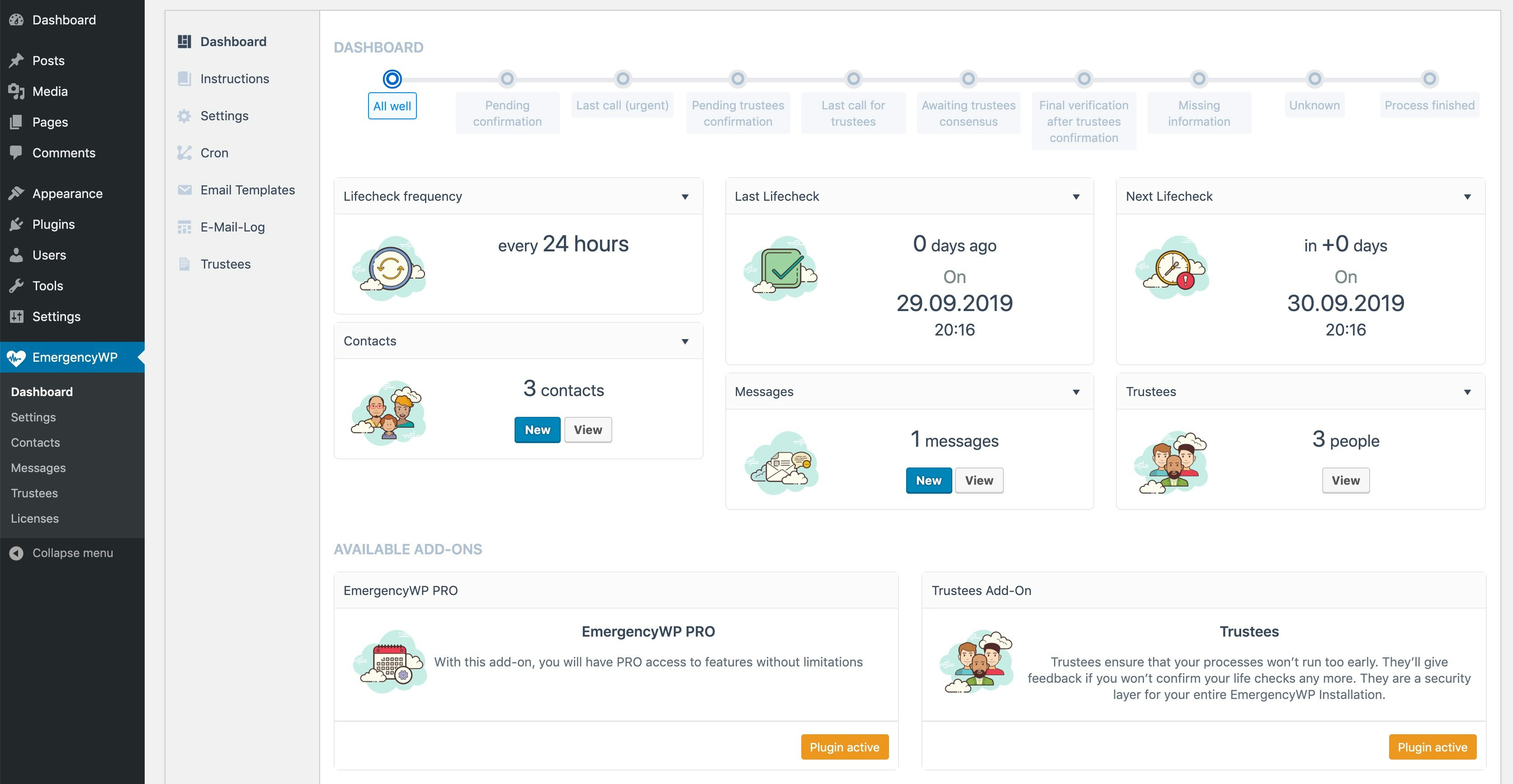Click the Instructions book icon
The image size is (1513, 784).
184,79
